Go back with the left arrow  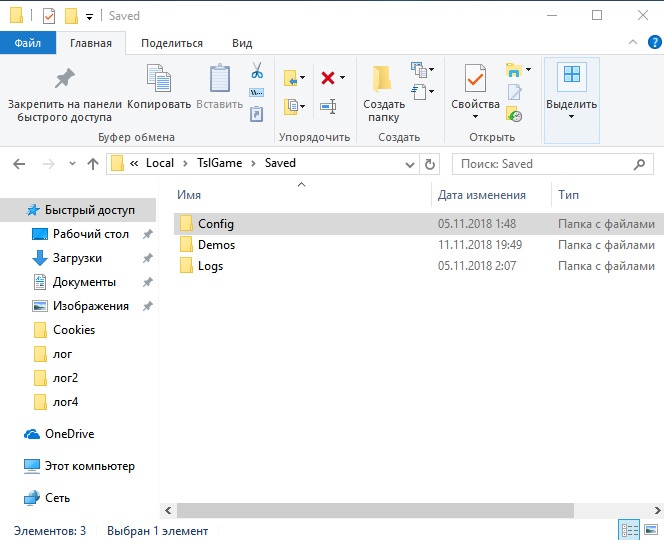(x=19, y=164)
